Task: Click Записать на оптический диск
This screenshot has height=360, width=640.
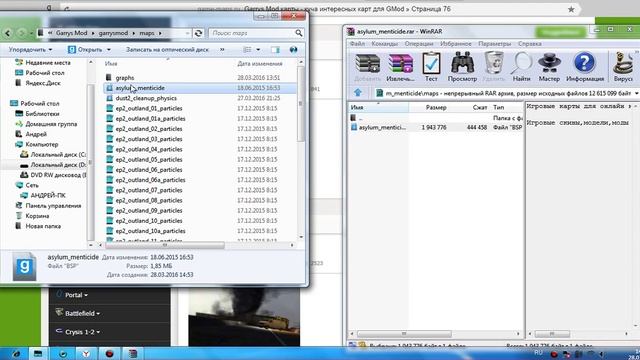Action: 167,50
